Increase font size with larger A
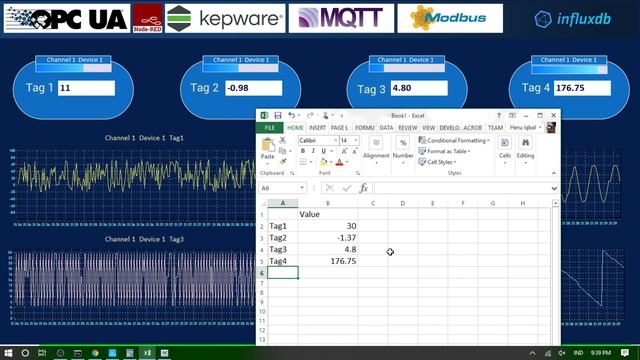 coord(344,151)
